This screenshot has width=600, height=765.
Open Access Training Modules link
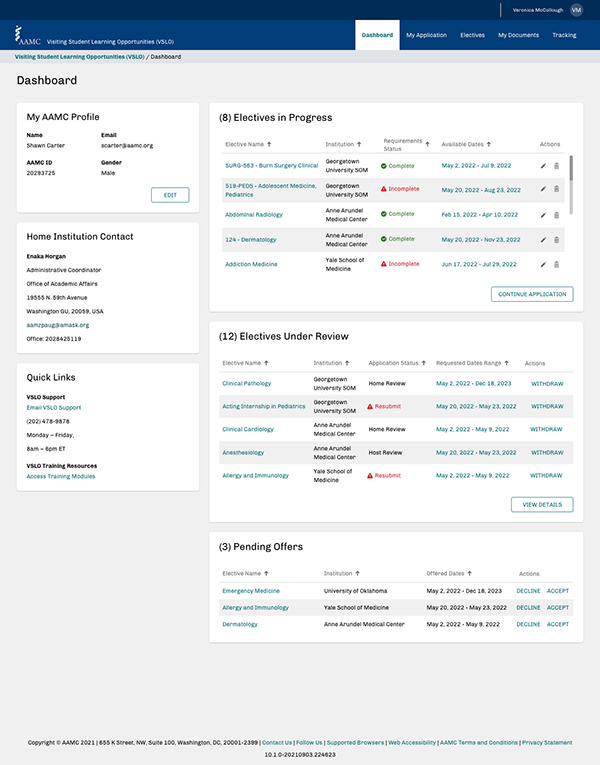[60, 477]
